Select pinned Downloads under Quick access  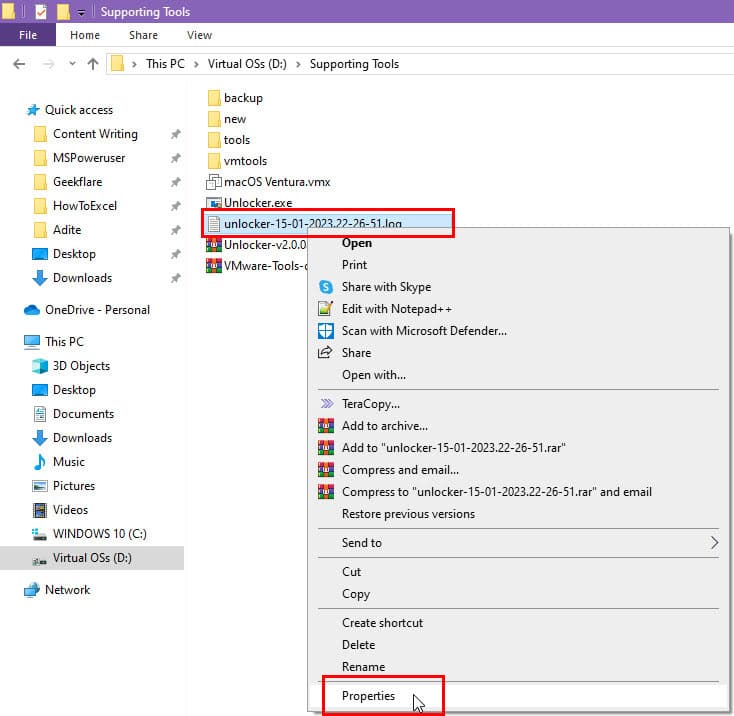pyautogui.click(x=82, y=278)
